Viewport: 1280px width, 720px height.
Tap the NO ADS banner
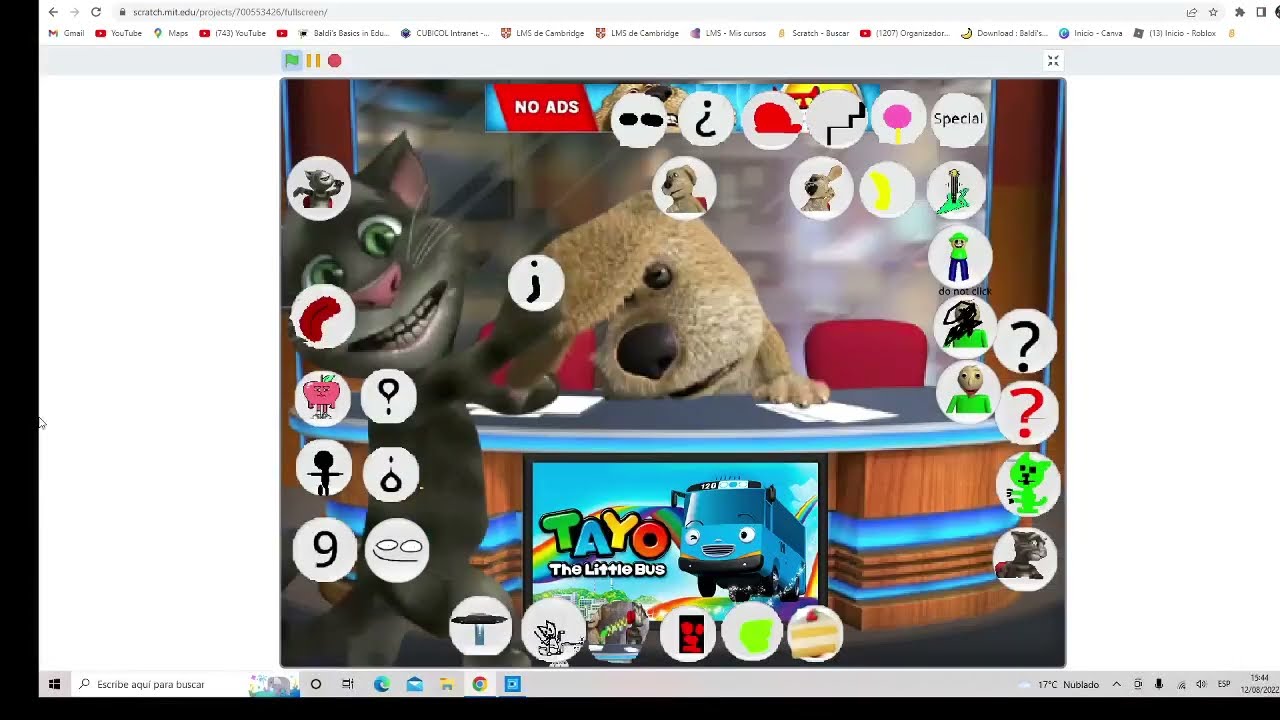[x=546, y=107]
